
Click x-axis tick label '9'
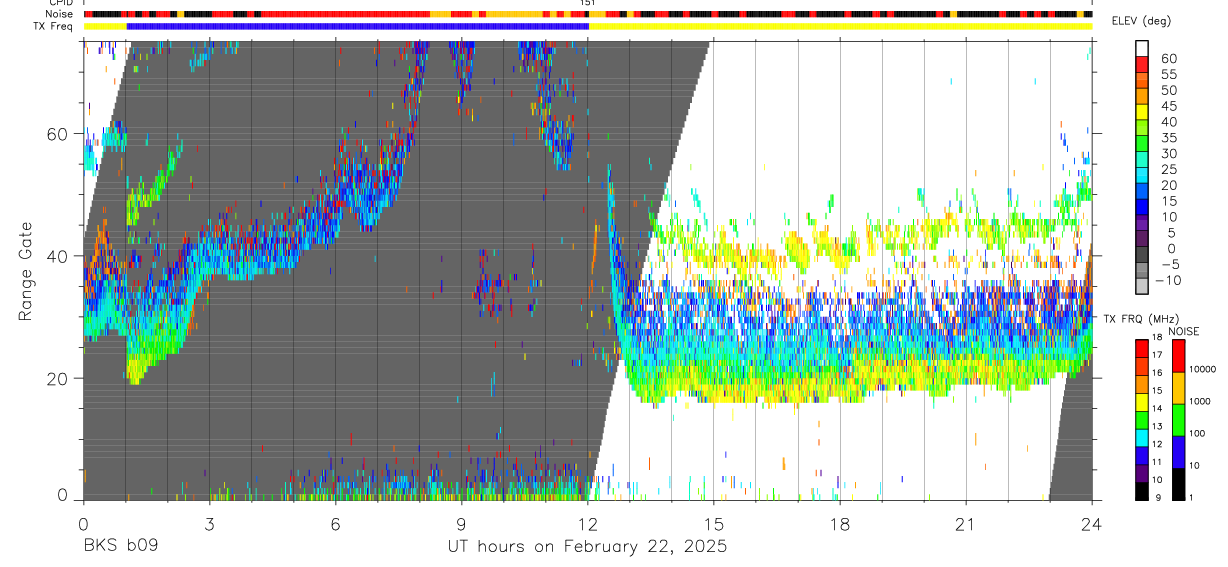tap(461, 523)
